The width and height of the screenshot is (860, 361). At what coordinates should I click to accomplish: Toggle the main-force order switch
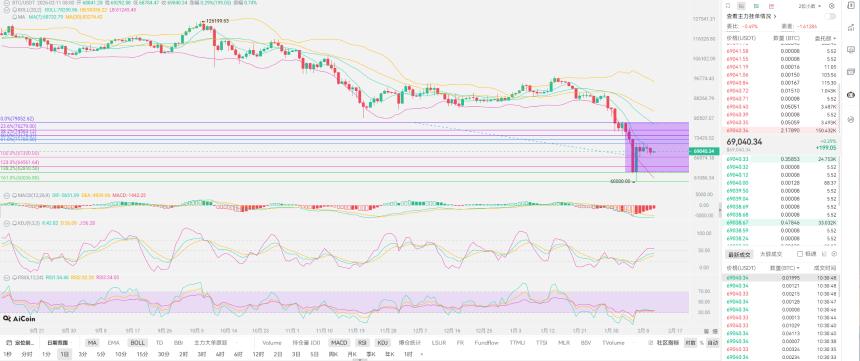(830, 16)
